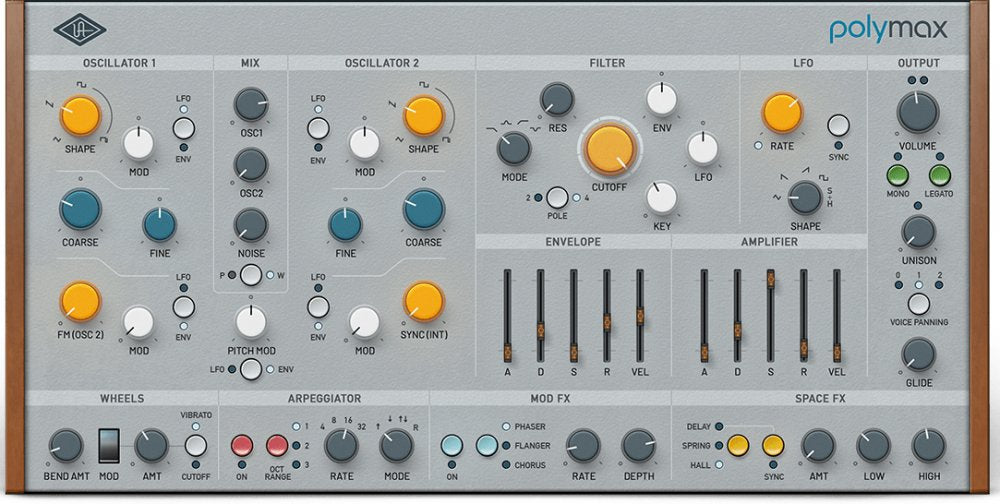Cycle the Mod FX type selector button

[x=487, y=445]
